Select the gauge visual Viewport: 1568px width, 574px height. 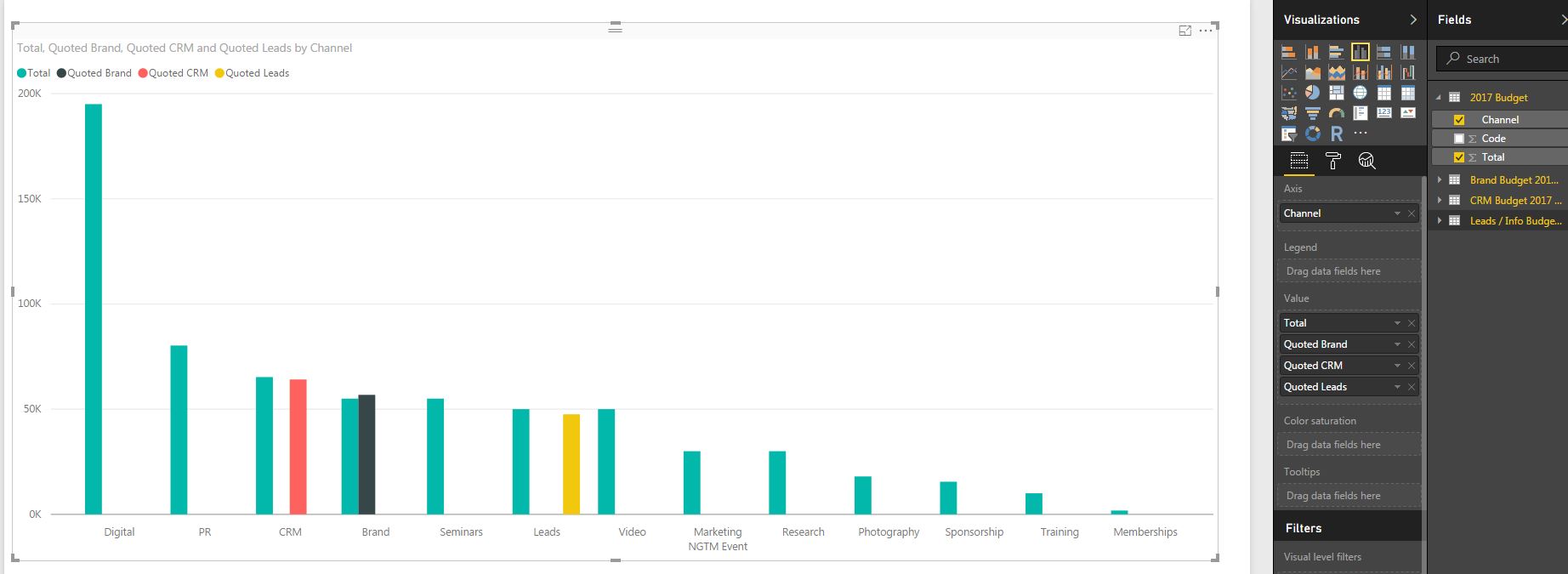point(1337,113)
